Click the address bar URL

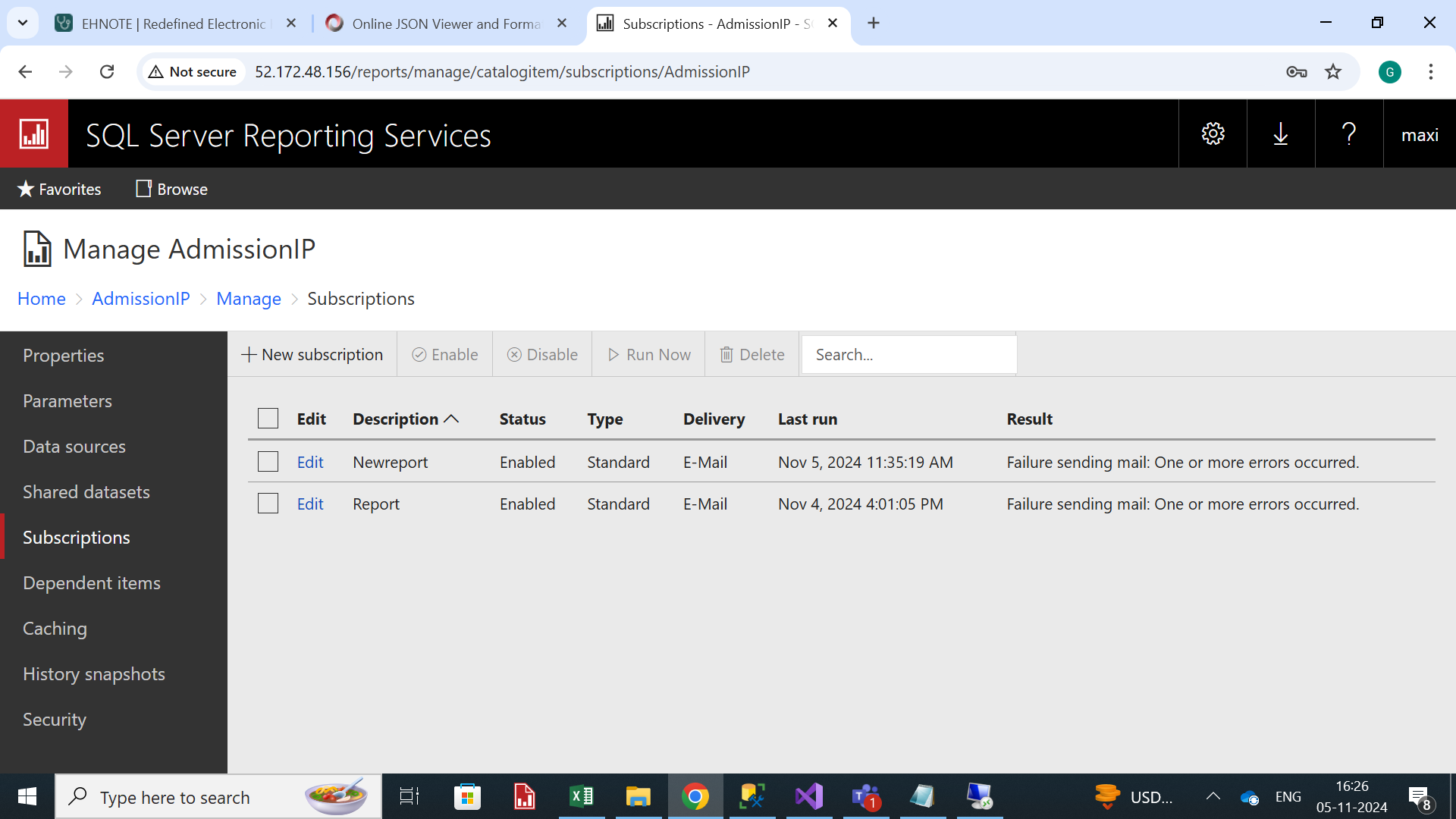[x=502, y=71]
